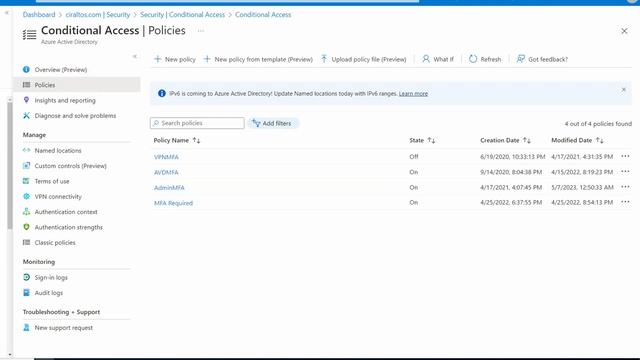Open Overview (Preview) in sidebar
This screenshot has width=640, height=360.
(x=61, y=70)
